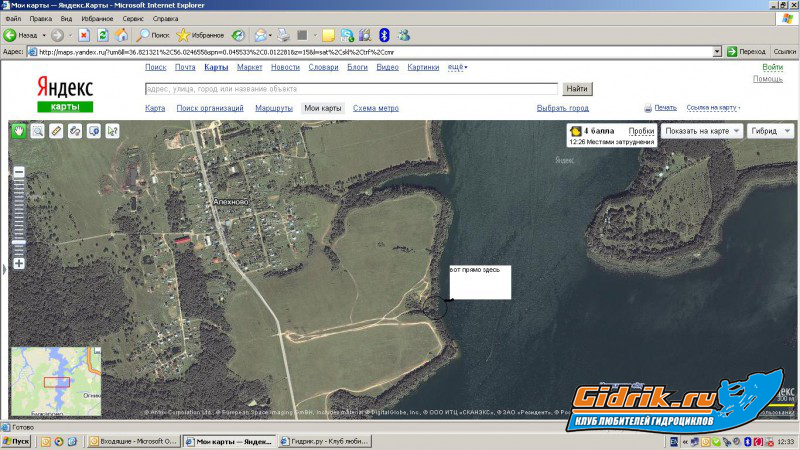Switch to the Маршруты tab
Image resolution: width=800 pixels, height=450 pixels.
coord(273,108)
